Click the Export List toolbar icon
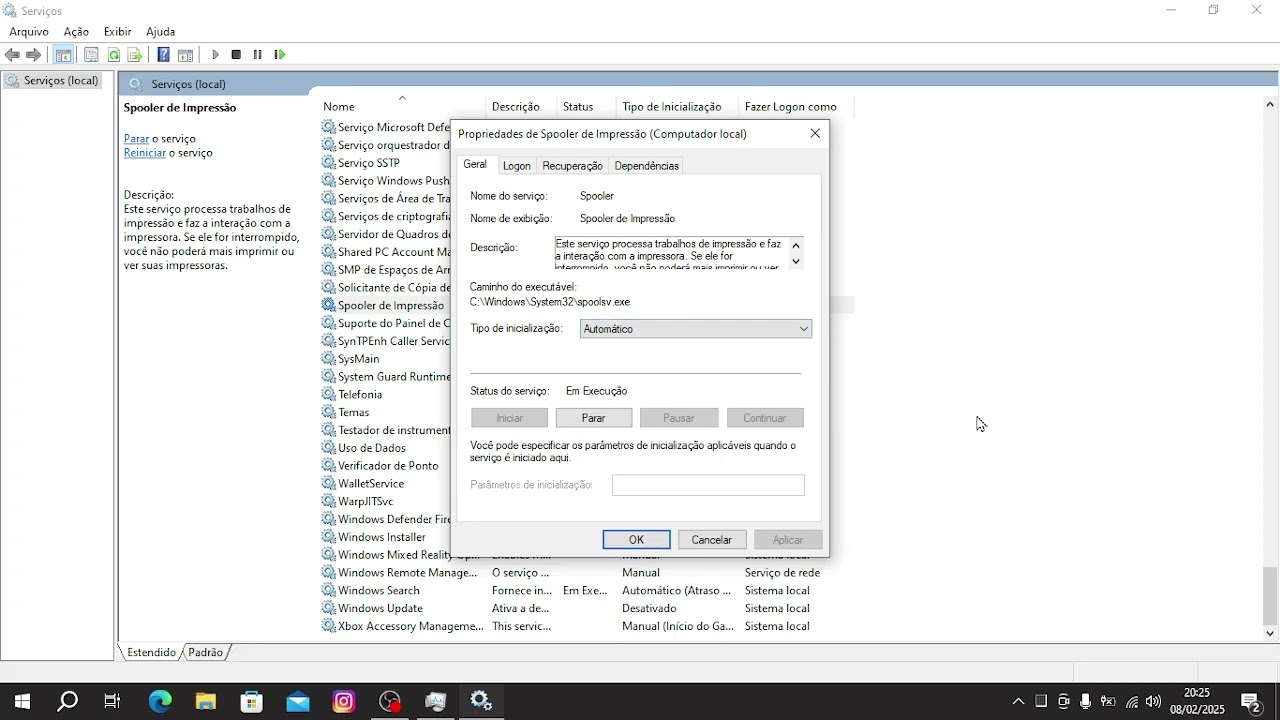The image size is (1280, 720). [135, 55]
